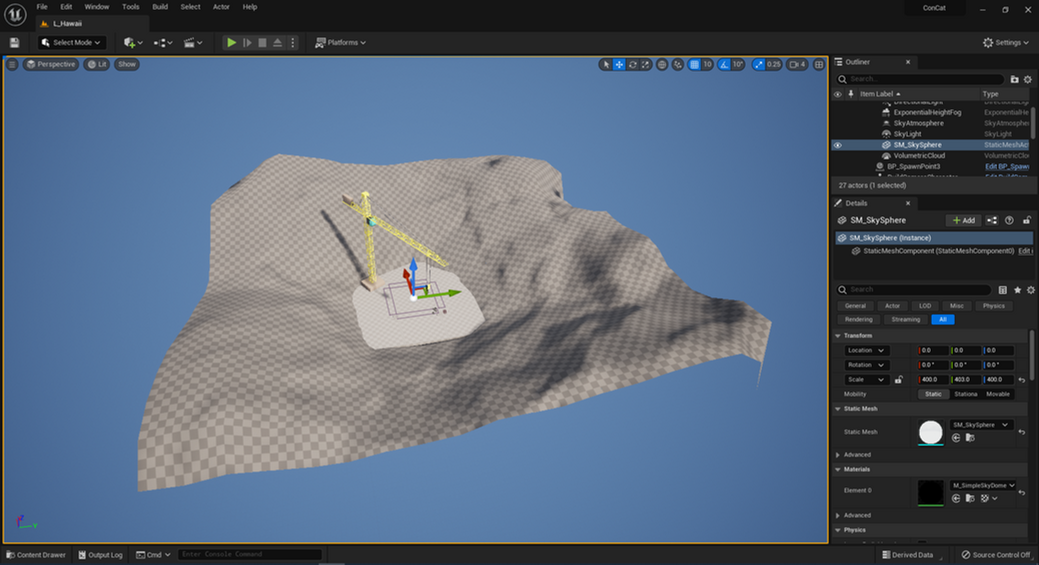Open the M_SimpleSkyDome material dropdown

pos(983,486)
